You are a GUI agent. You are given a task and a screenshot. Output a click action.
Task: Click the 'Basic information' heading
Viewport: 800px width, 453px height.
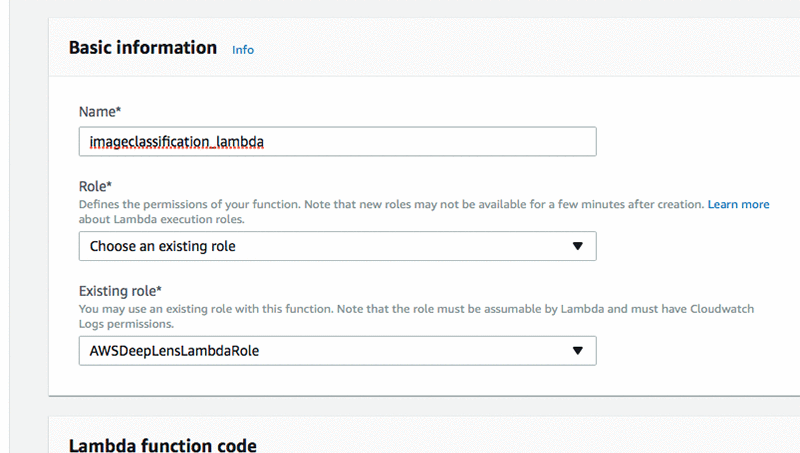point(143,48)
